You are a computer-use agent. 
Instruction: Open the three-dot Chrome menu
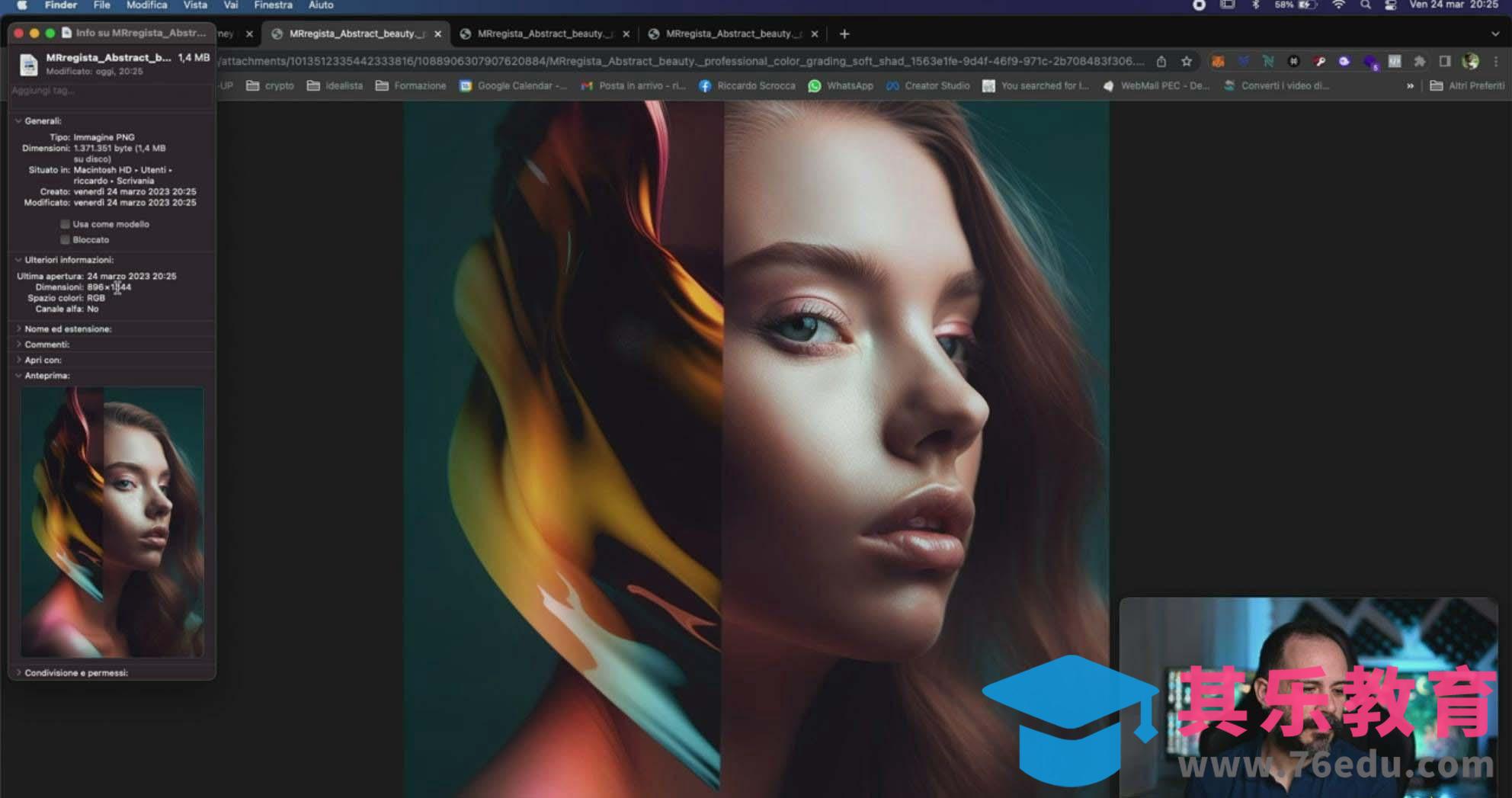click(1495, 62)
